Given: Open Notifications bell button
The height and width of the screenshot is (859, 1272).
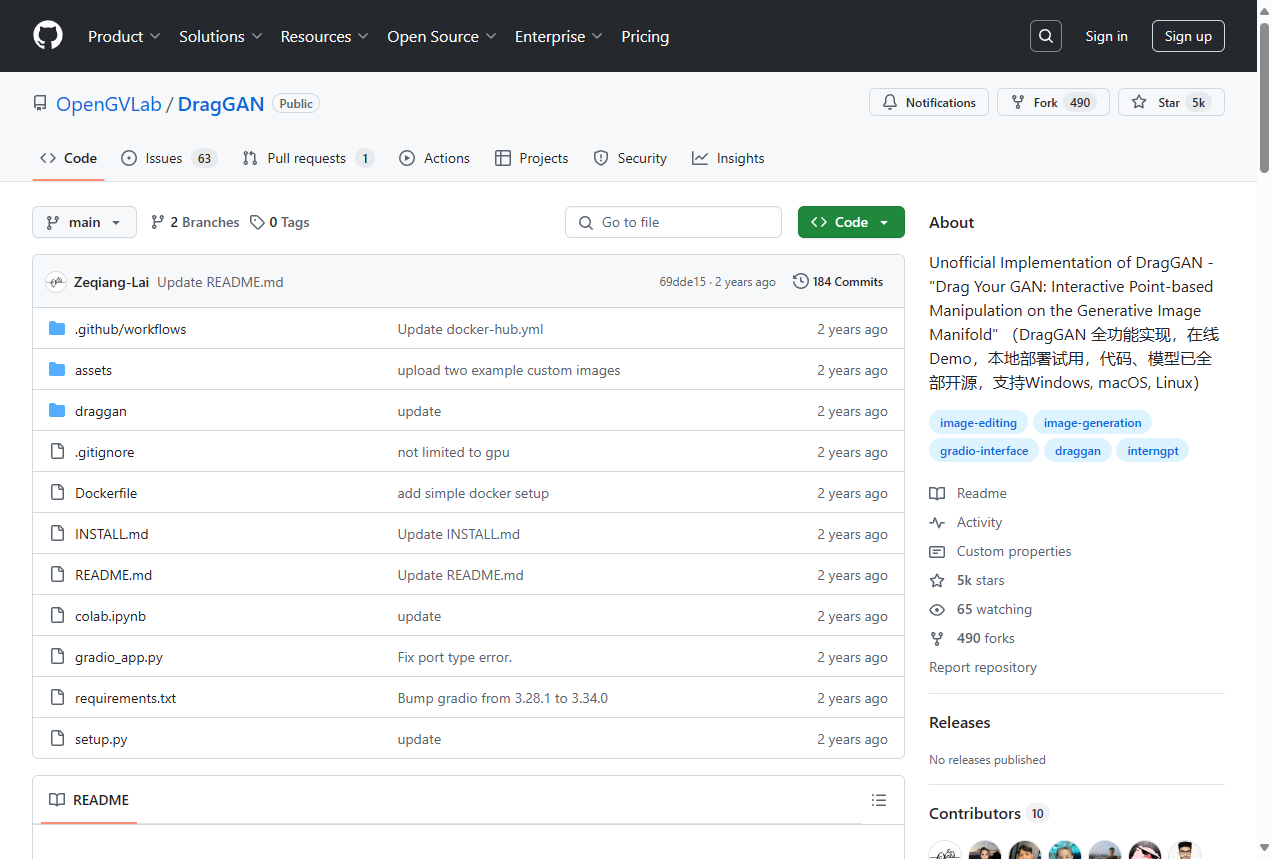Looking at the screenshot, I should point(929,102).
